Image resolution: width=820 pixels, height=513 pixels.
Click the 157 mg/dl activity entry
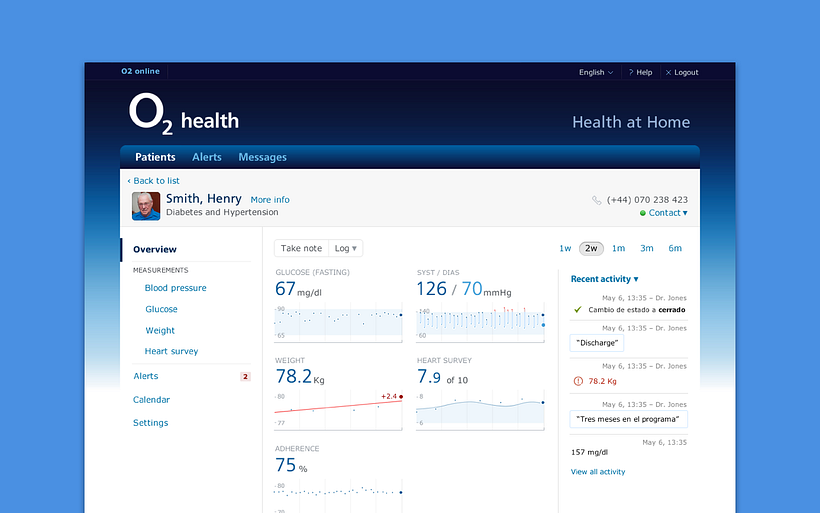pos(589,452)
